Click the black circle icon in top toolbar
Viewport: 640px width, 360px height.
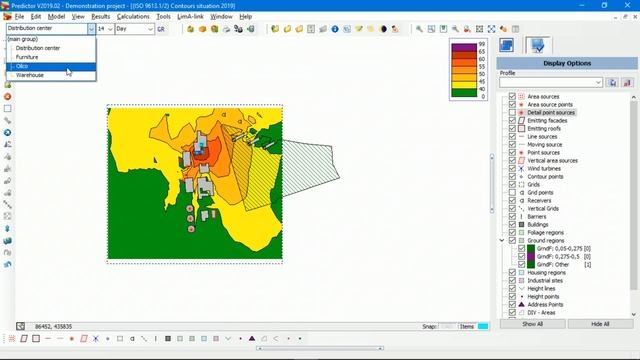pos(383,29)
